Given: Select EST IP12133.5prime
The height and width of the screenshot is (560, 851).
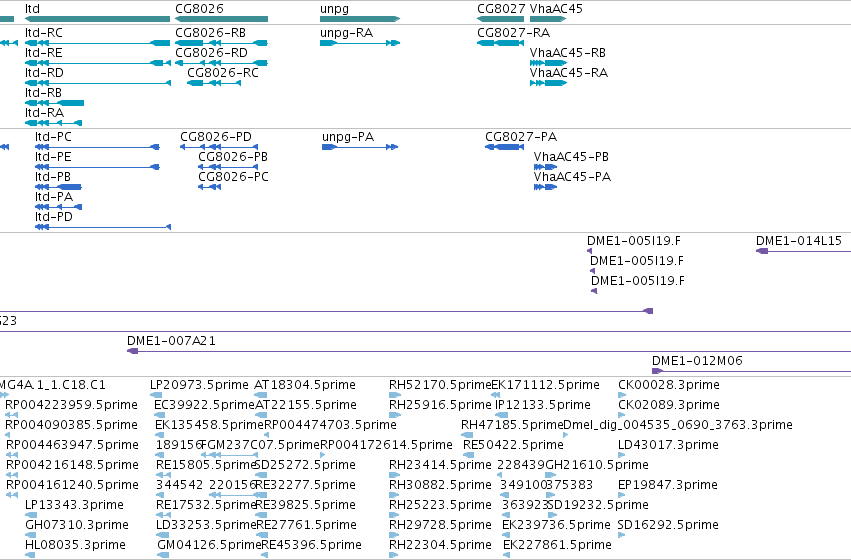Looking at the screenshot, I should click(x=543, y=405).
